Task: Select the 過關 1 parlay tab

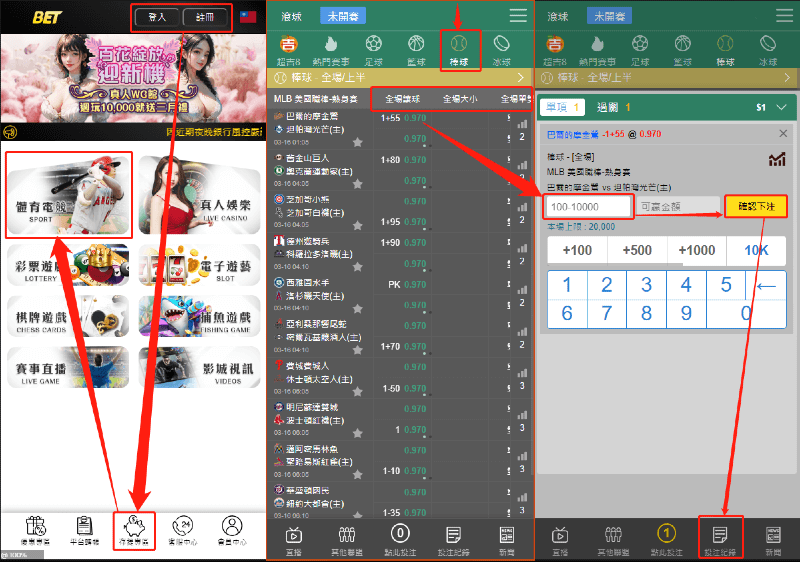Action: [x=614, y=107]
